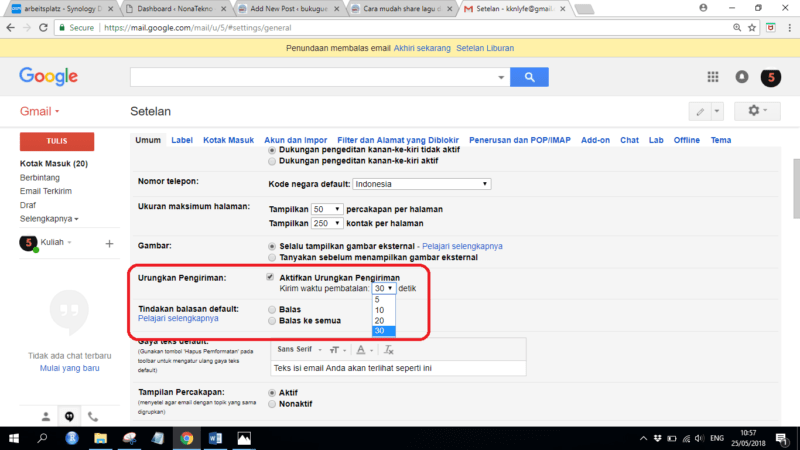Click the zoom magnifier in address bar
This screenshot has width=800, height=450.
coord(737,28)
